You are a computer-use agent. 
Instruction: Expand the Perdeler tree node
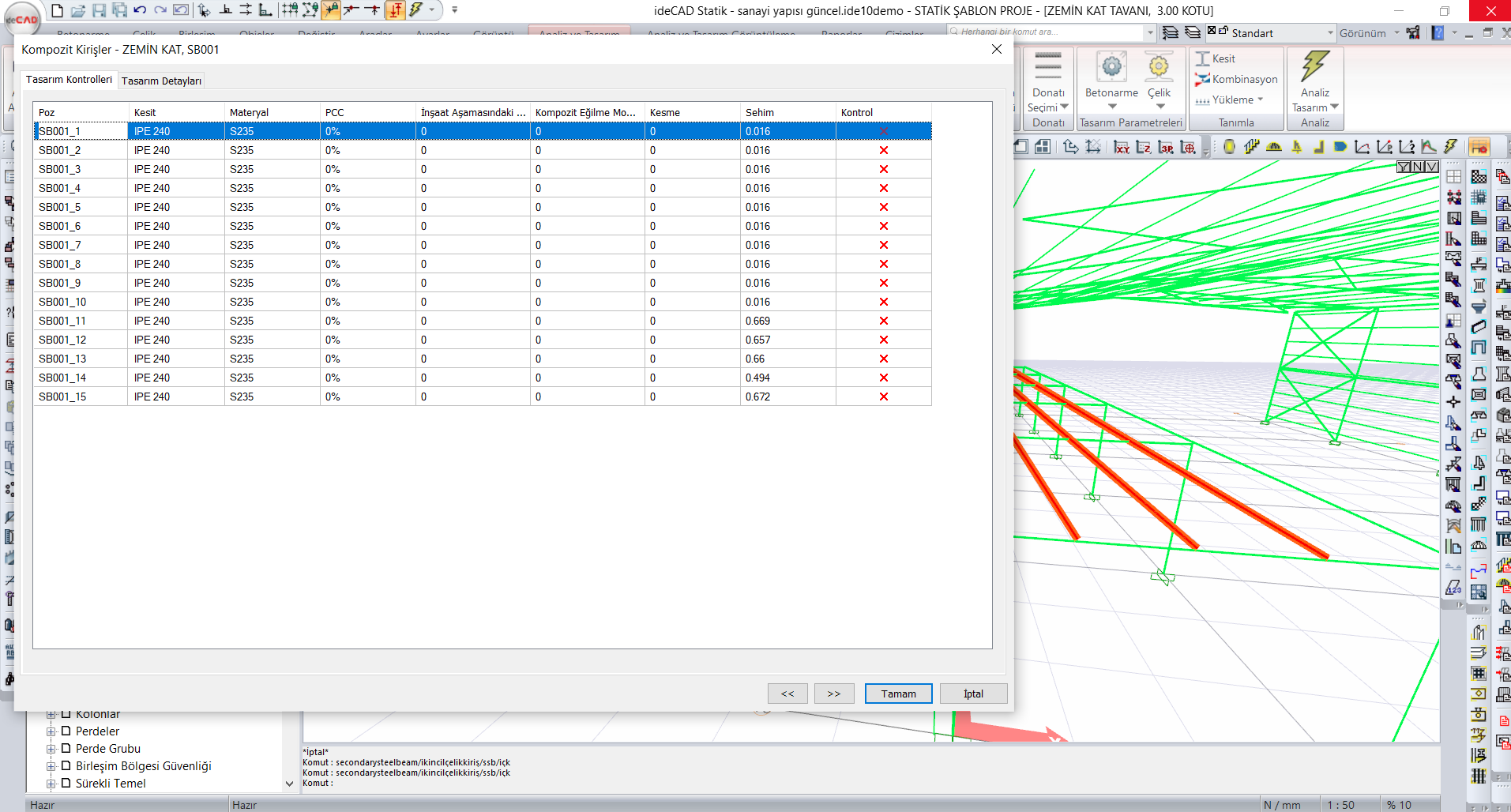[x=51, y=731]
